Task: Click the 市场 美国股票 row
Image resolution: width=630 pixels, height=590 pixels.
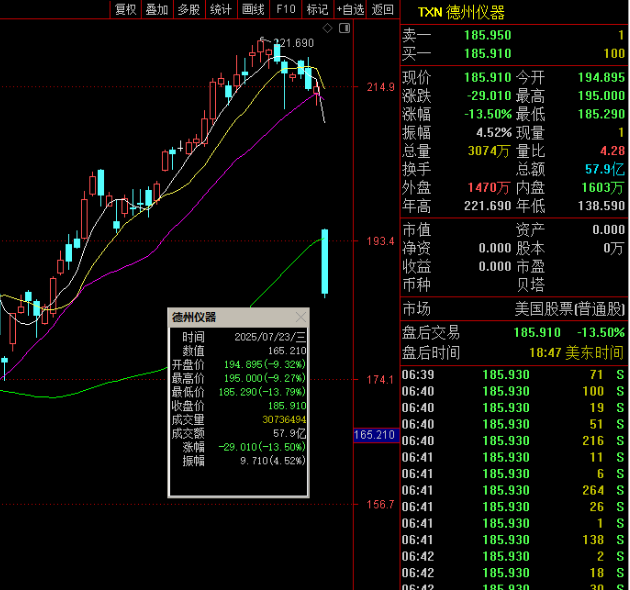Action: (513, 309)
